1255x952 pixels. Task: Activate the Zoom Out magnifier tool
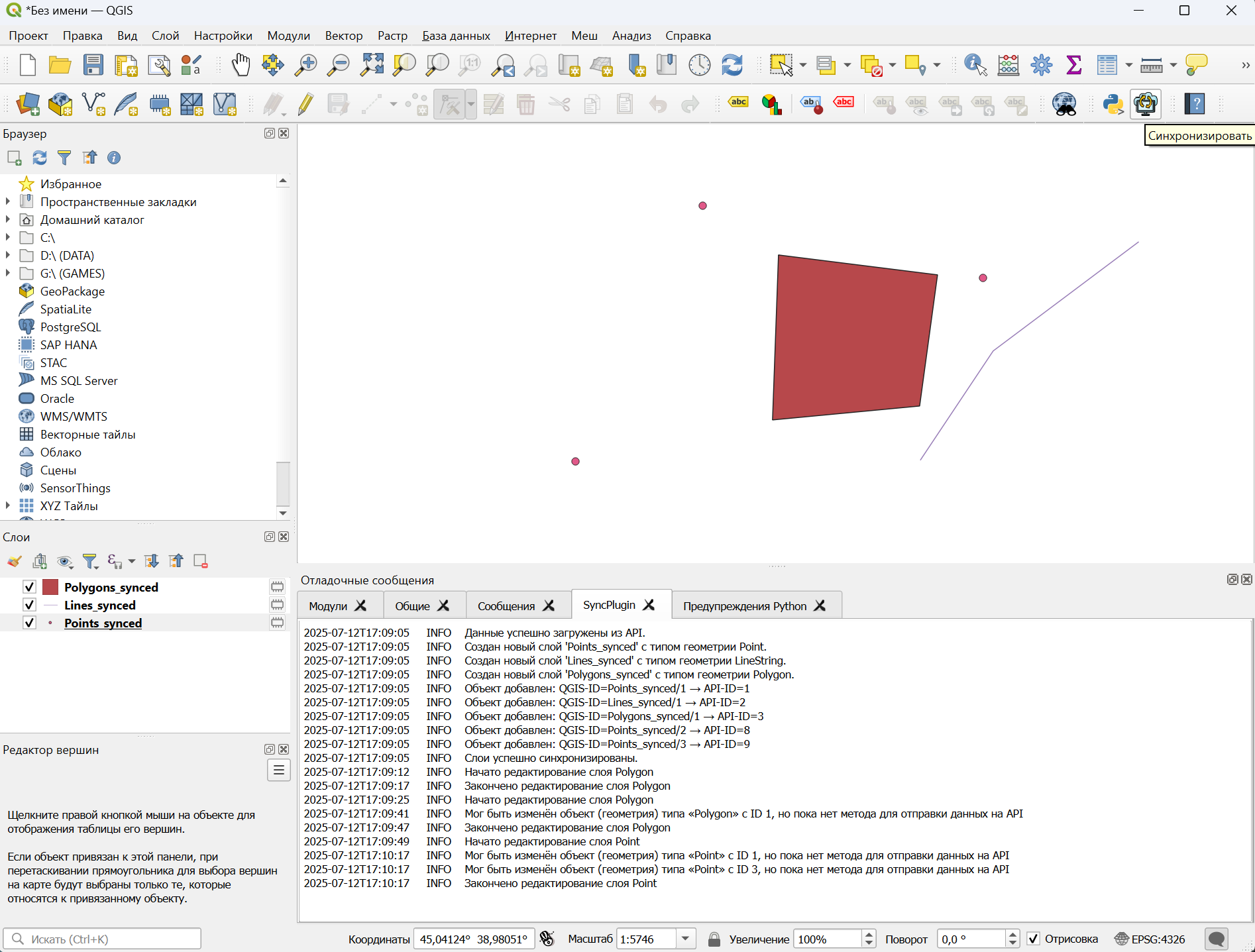click(339, 65)
